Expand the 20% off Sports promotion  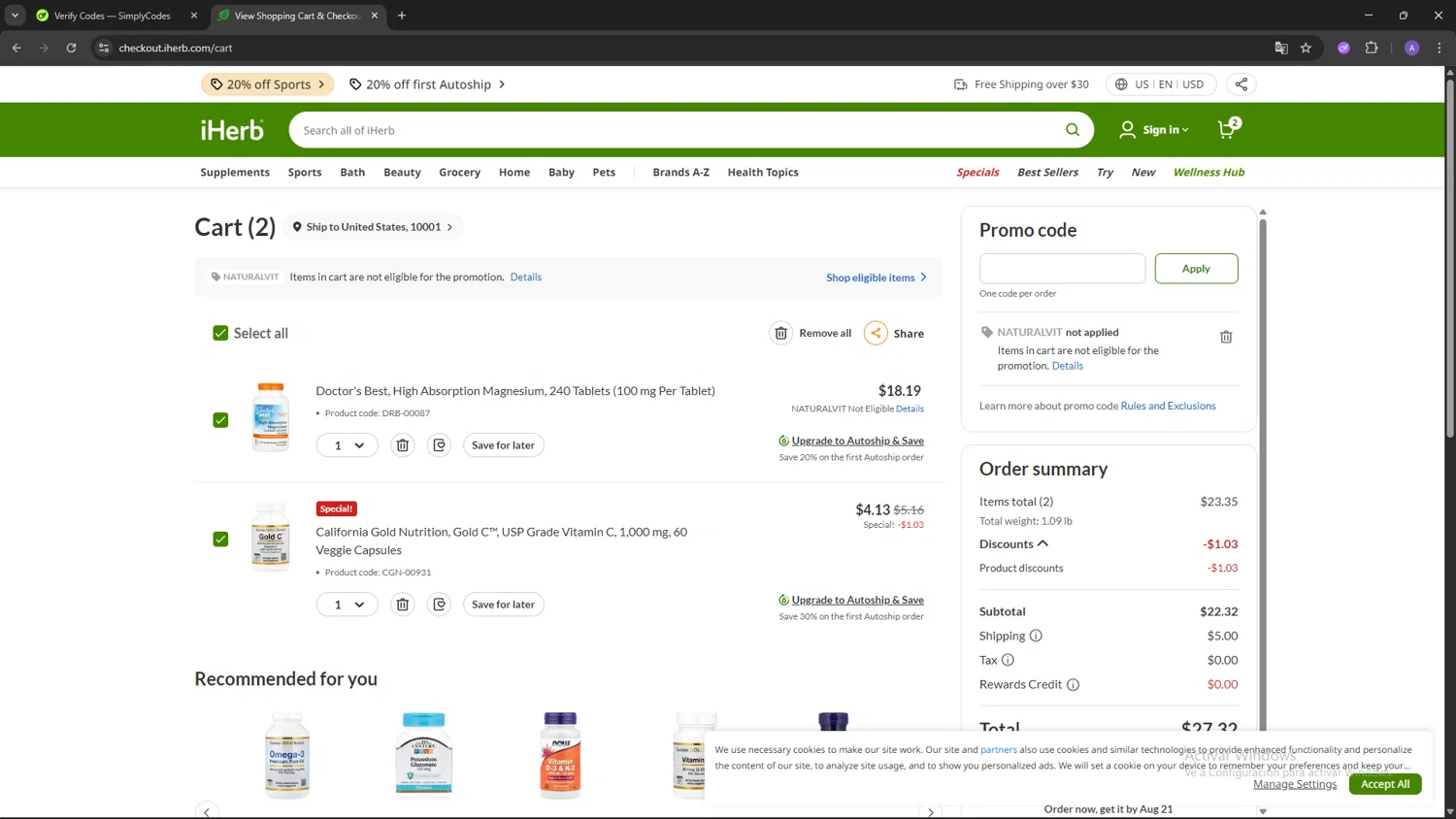(268, 84)
